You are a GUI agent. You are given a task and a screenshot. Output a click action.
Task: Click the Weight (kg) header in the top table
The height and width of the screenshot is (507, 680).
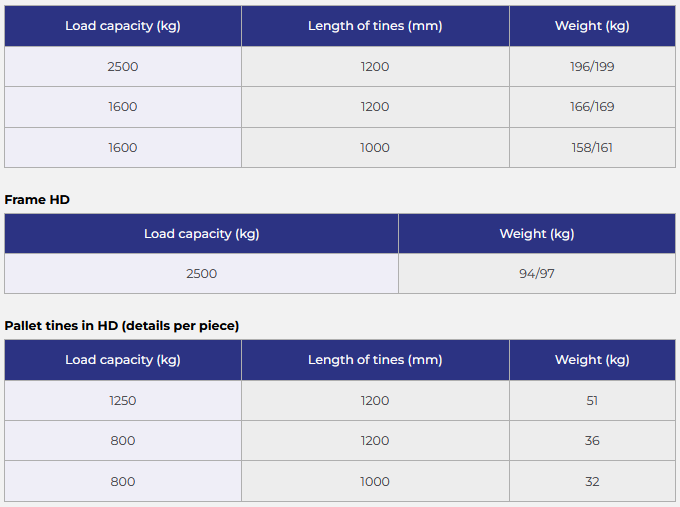point(592,26)
